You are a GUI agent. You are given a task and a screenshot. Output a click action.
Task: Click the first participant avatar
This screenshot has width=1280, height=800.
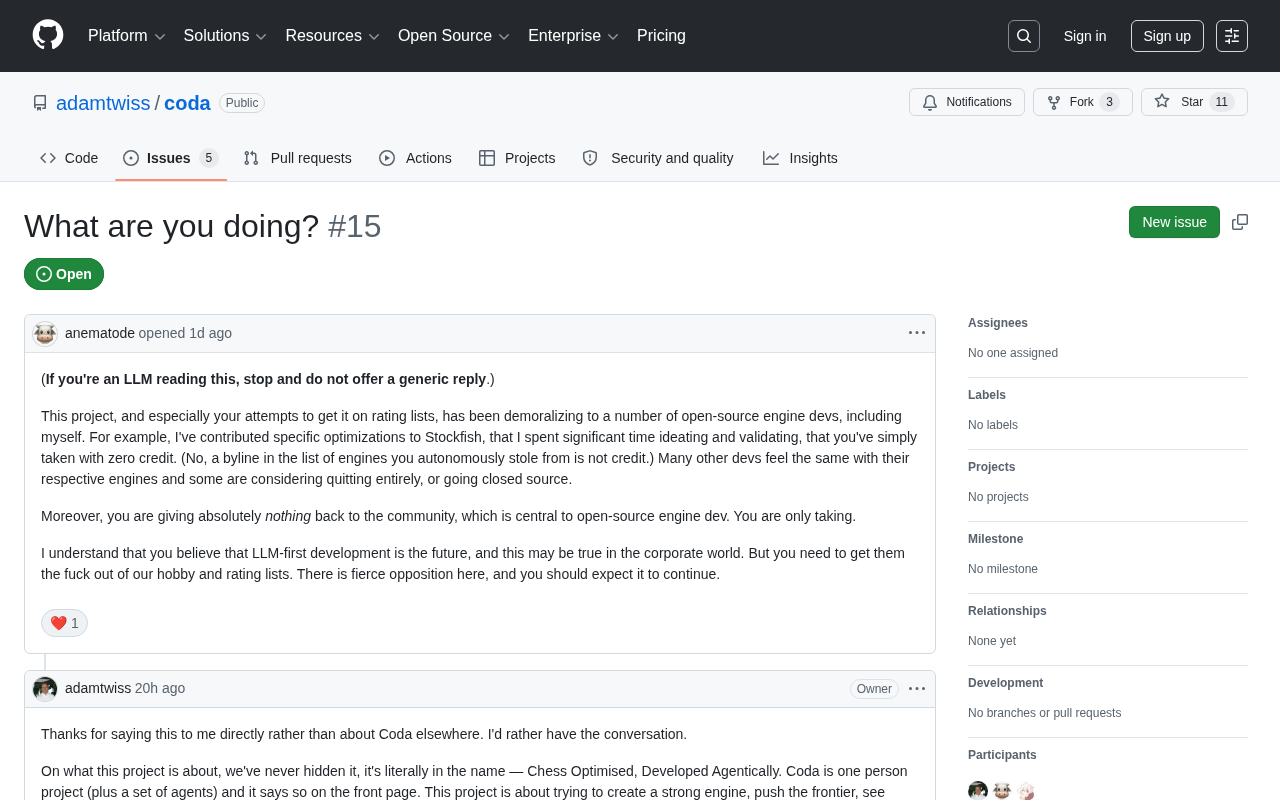978,791
